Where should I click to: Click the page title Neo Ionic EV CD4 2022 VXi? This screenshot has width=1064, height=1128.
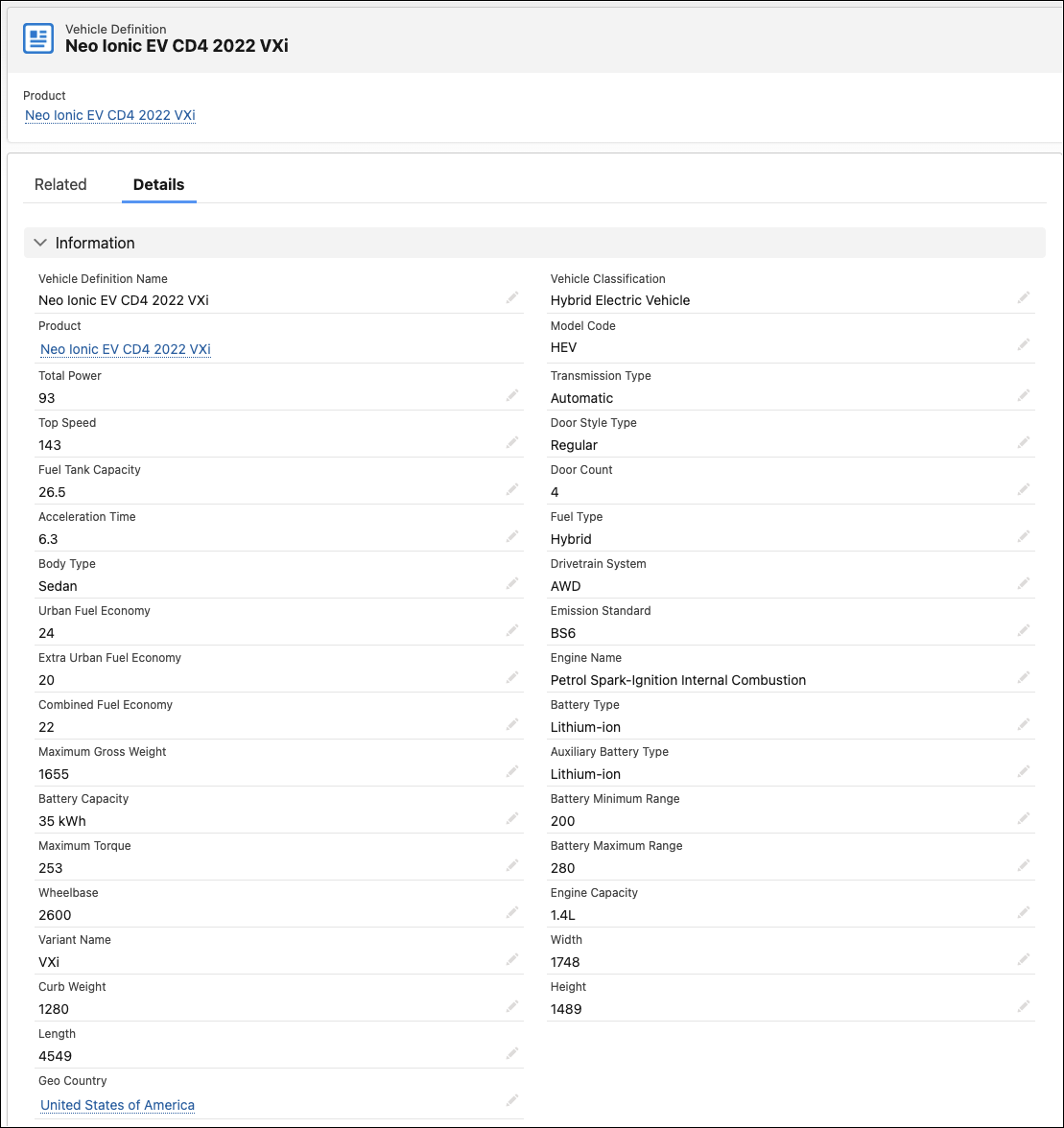point(177,46)
